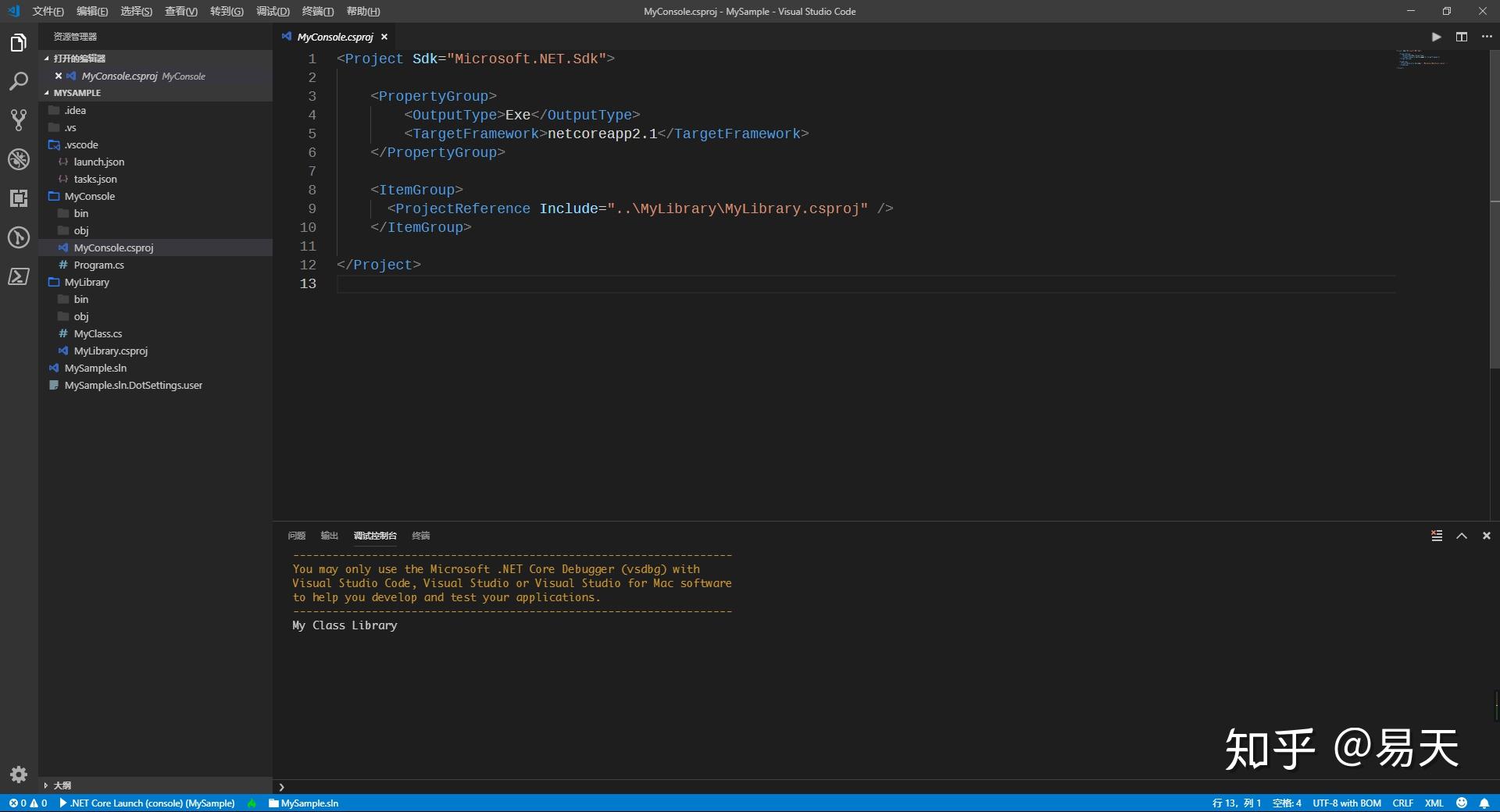1500x812 pixels.
Task: Open the 调试(D) menu
Action: click(273, 11)
